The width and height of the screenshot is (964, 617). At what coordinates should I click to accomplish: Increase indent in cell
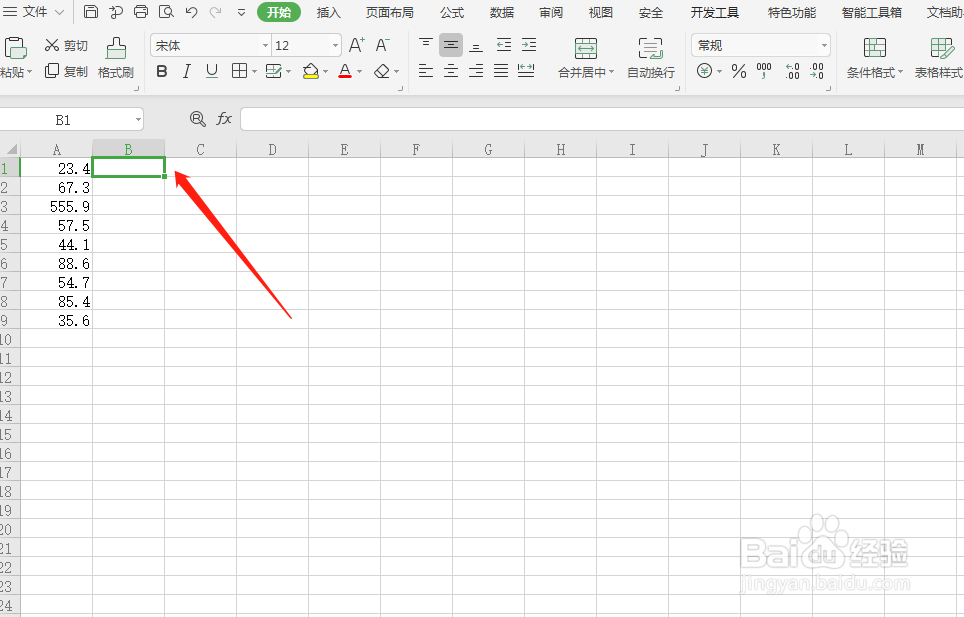[x=529, y=45]
